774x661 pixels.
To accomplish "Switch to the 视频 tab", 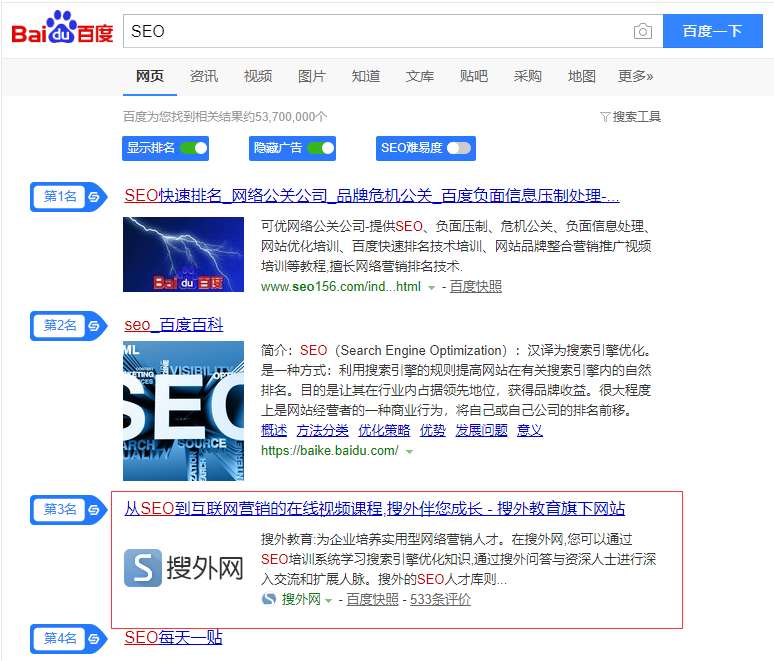I will 258,76.
